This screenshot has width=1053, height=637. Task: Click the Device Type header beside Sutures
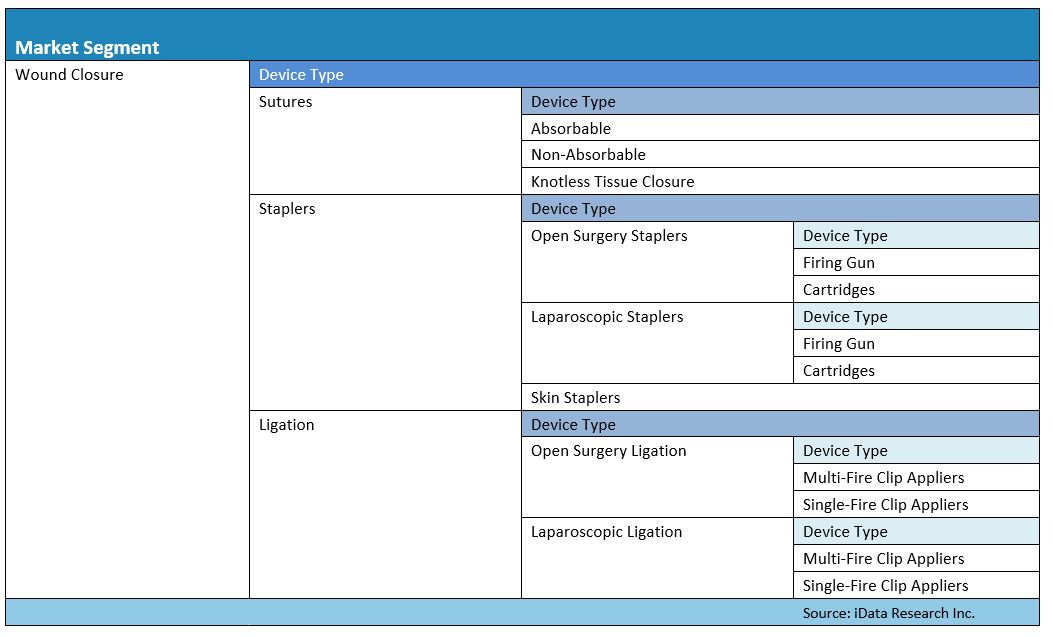point(780,101)
